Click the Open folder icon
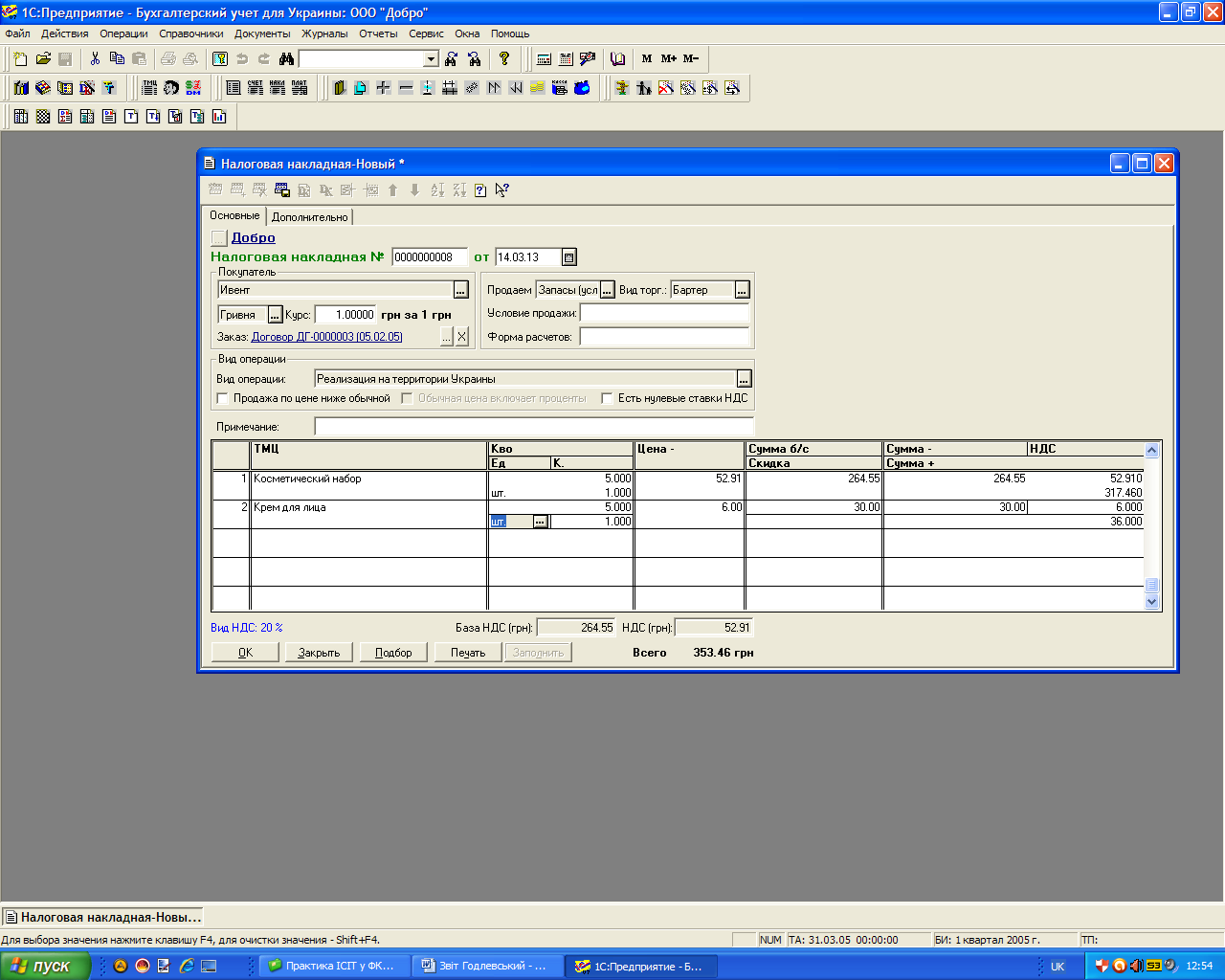The width and height of the screenshot is (1225, 980). point(43,59)
